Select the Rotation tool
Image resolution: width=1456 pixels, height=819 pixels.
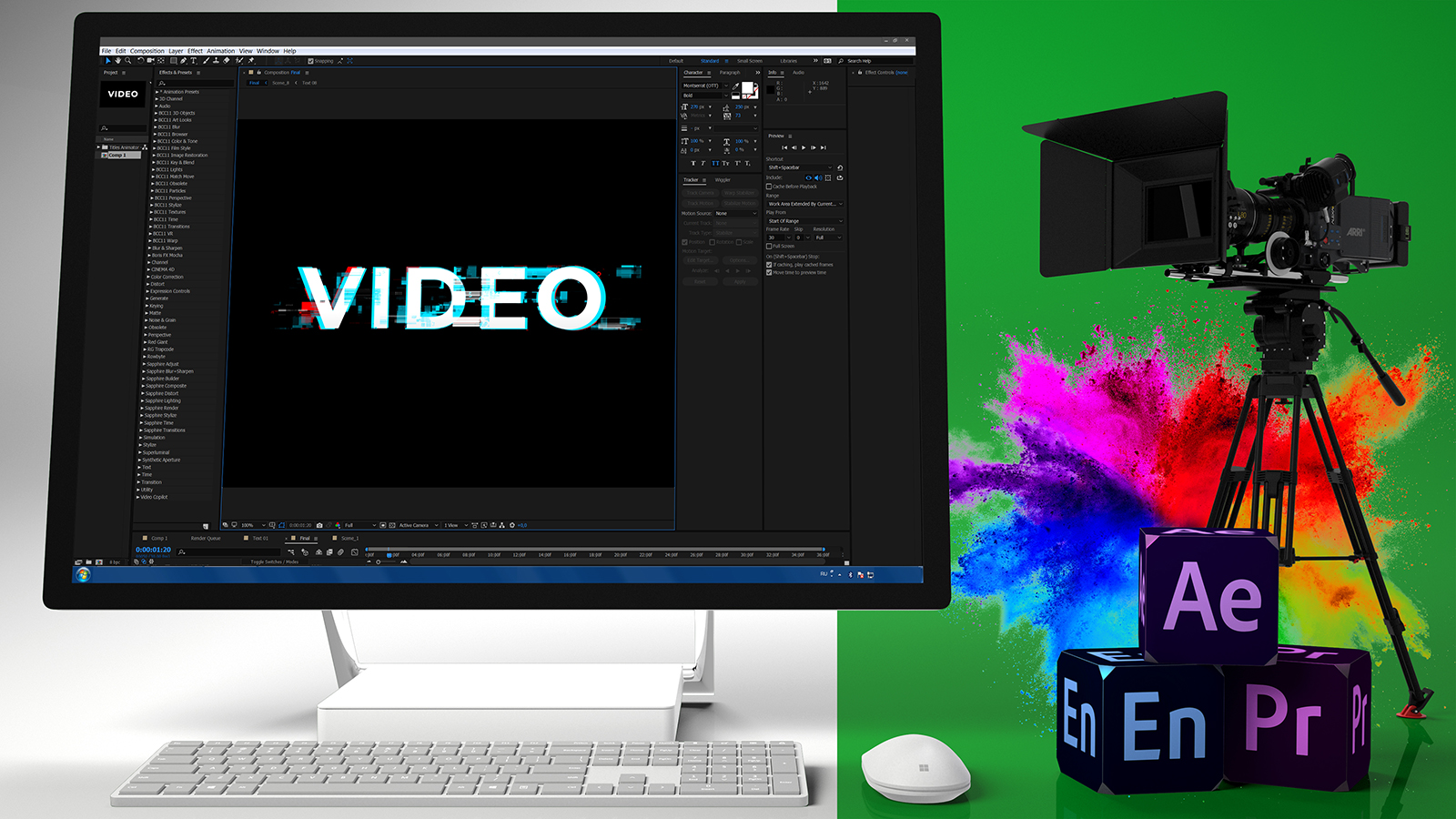(x=140, y=61)
